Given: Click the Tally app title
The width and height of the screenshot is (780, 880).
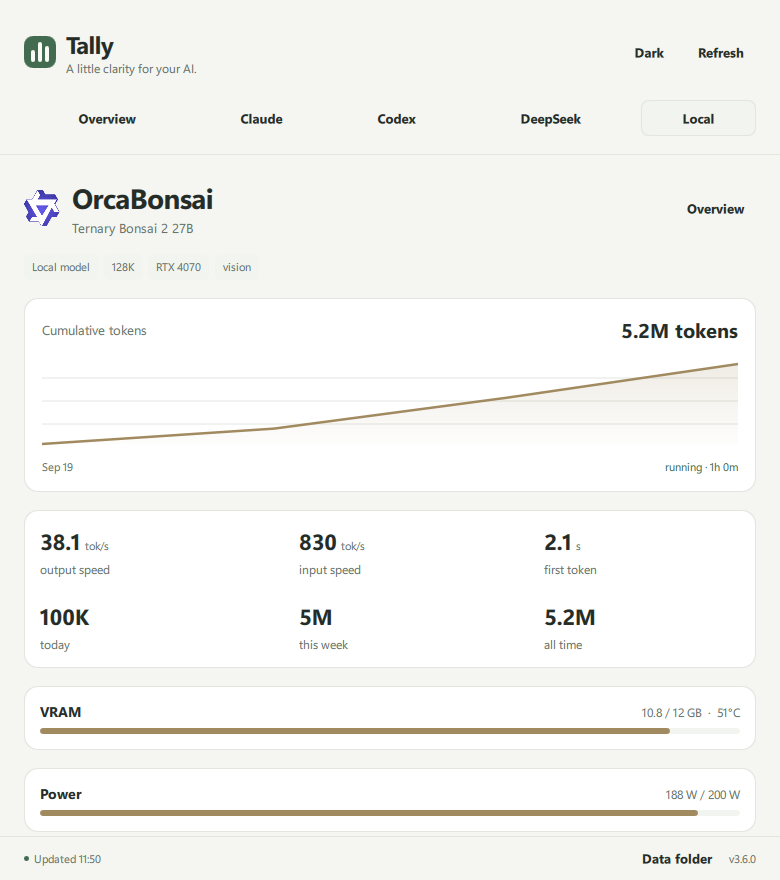Looking at the screenshot, I should pos(90,47).
